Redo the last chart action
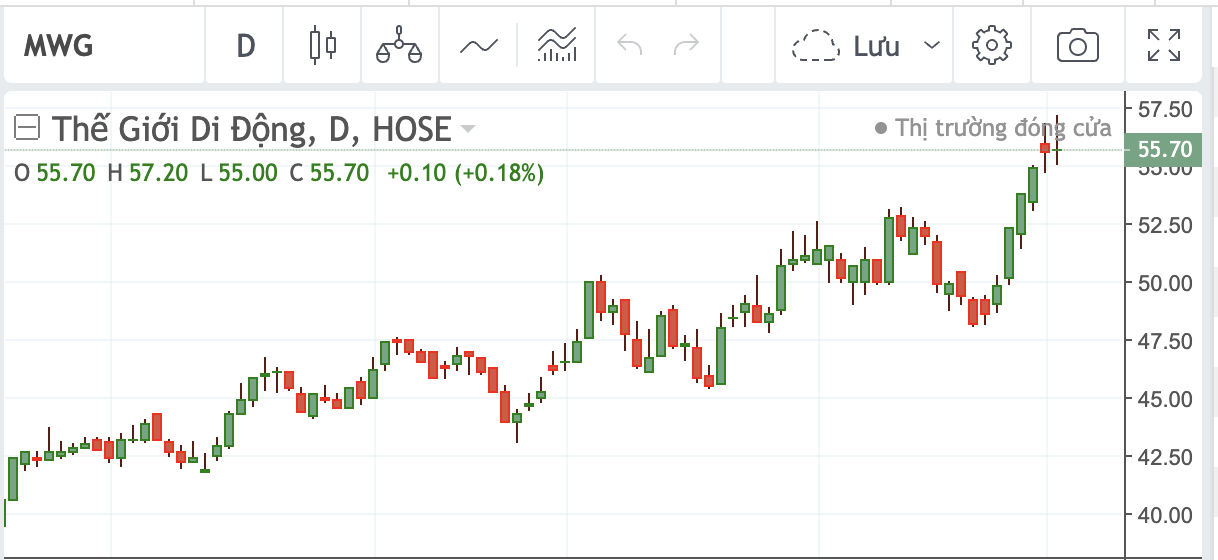The image size is (1218, 560). pyautogui.click(x=686, y=46)
